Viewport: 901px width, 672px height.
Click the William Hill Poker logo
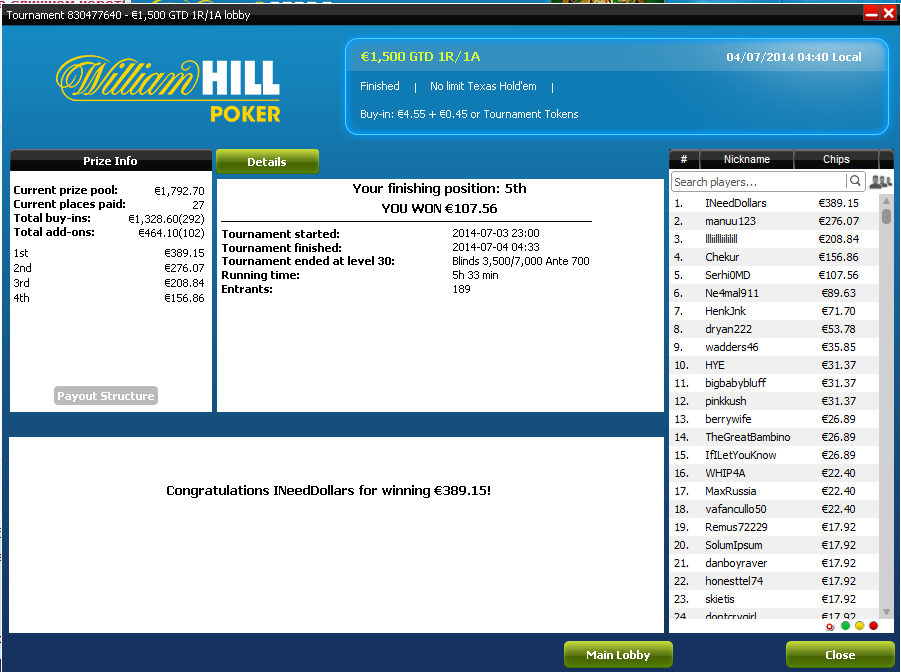point(168,89)
